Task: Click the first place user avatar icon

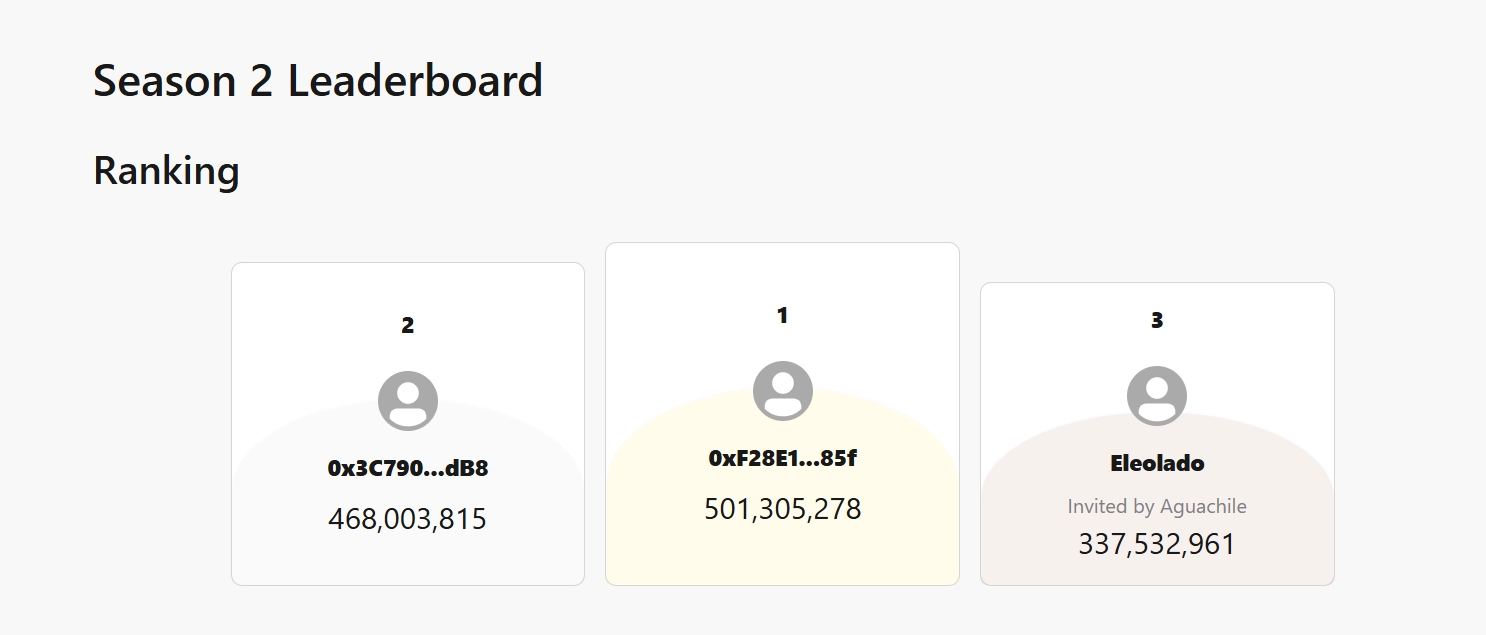Action: tap(782, 391)
